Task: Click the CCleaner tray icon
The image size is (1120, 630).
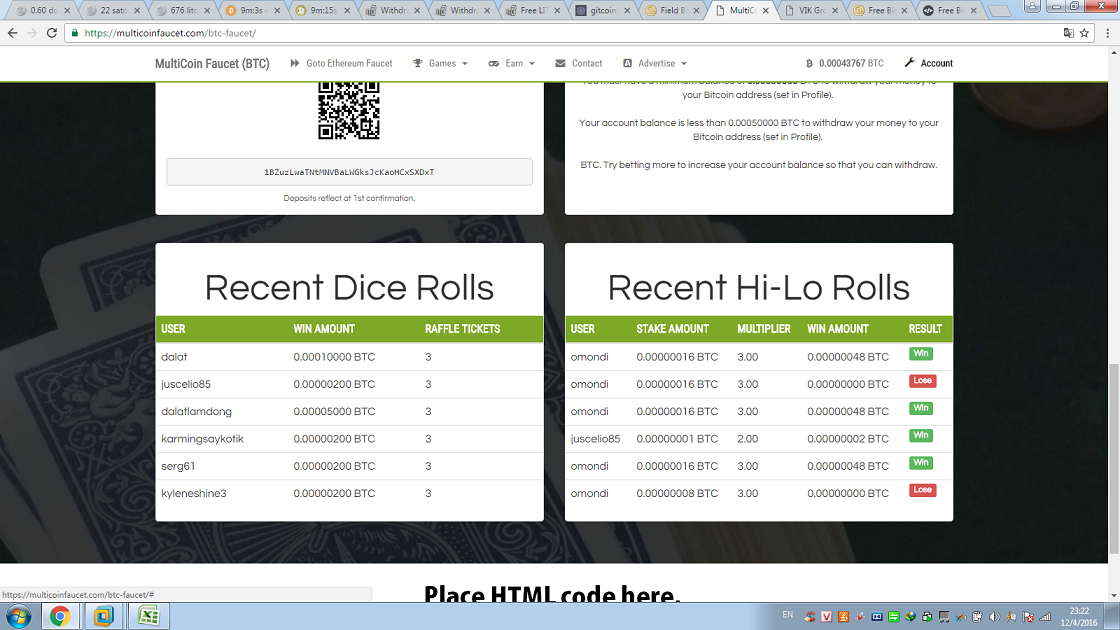Action: point(809,616)
